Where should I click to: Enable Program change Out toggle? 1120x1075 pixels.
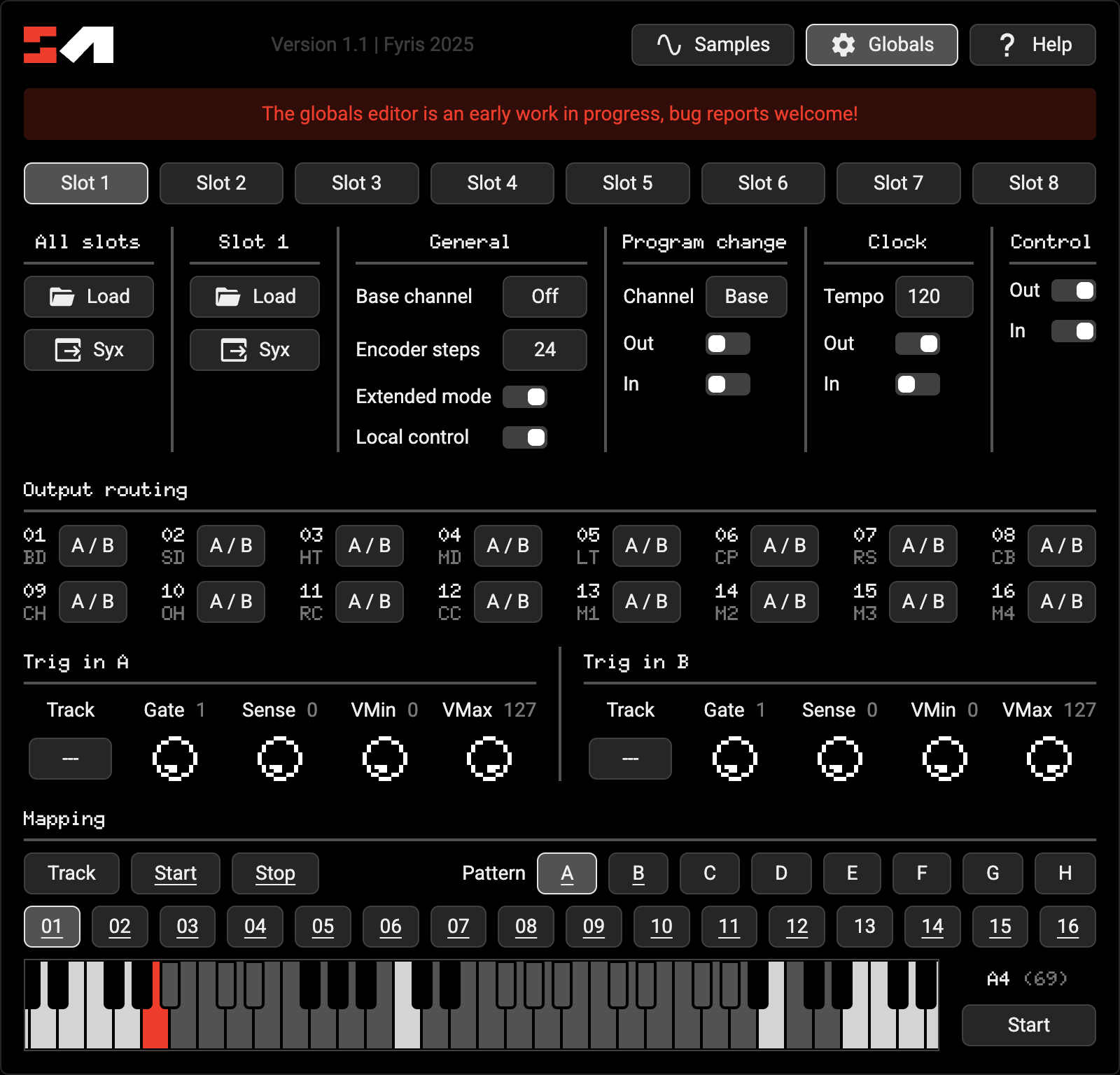[x=727, y=344]
